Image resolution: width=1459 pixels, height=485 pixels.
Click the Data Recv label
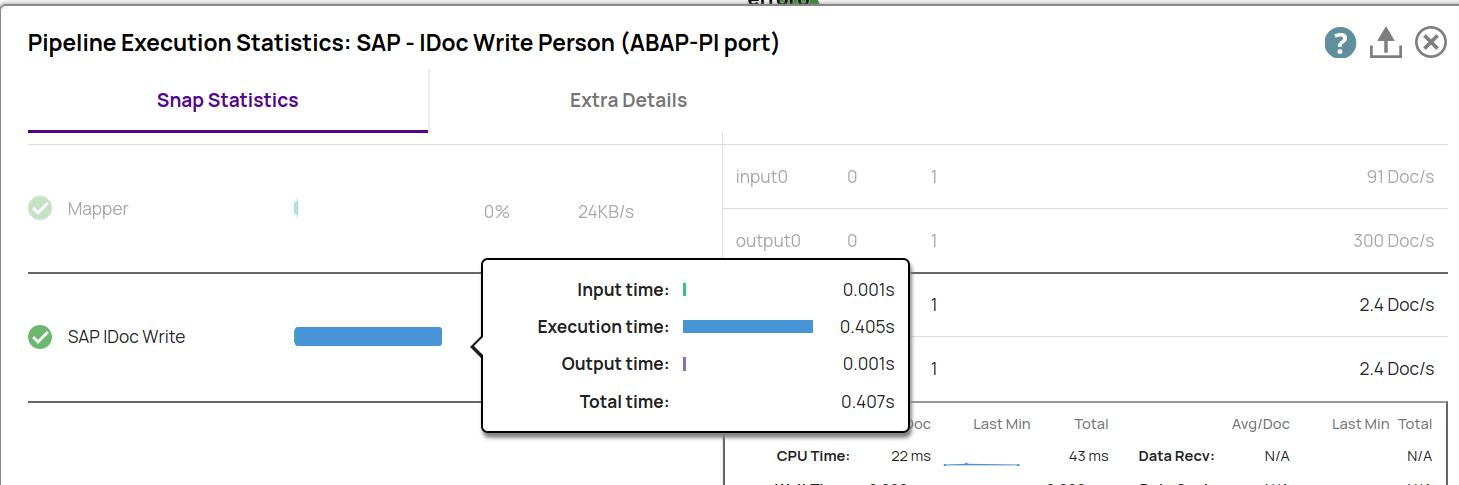(1176, 456)
